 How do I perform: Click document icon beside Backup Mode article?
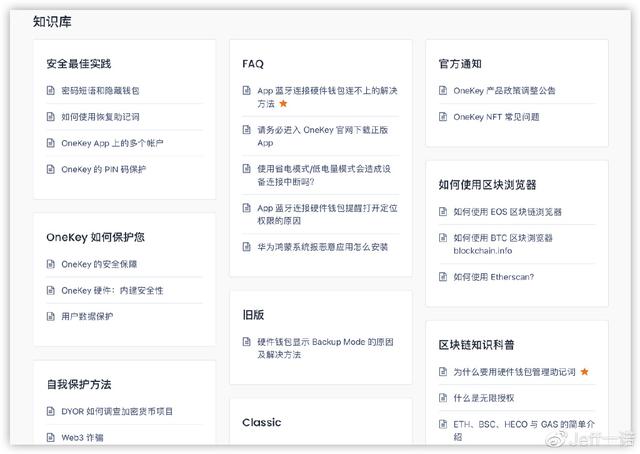click(x=247, y=341)
